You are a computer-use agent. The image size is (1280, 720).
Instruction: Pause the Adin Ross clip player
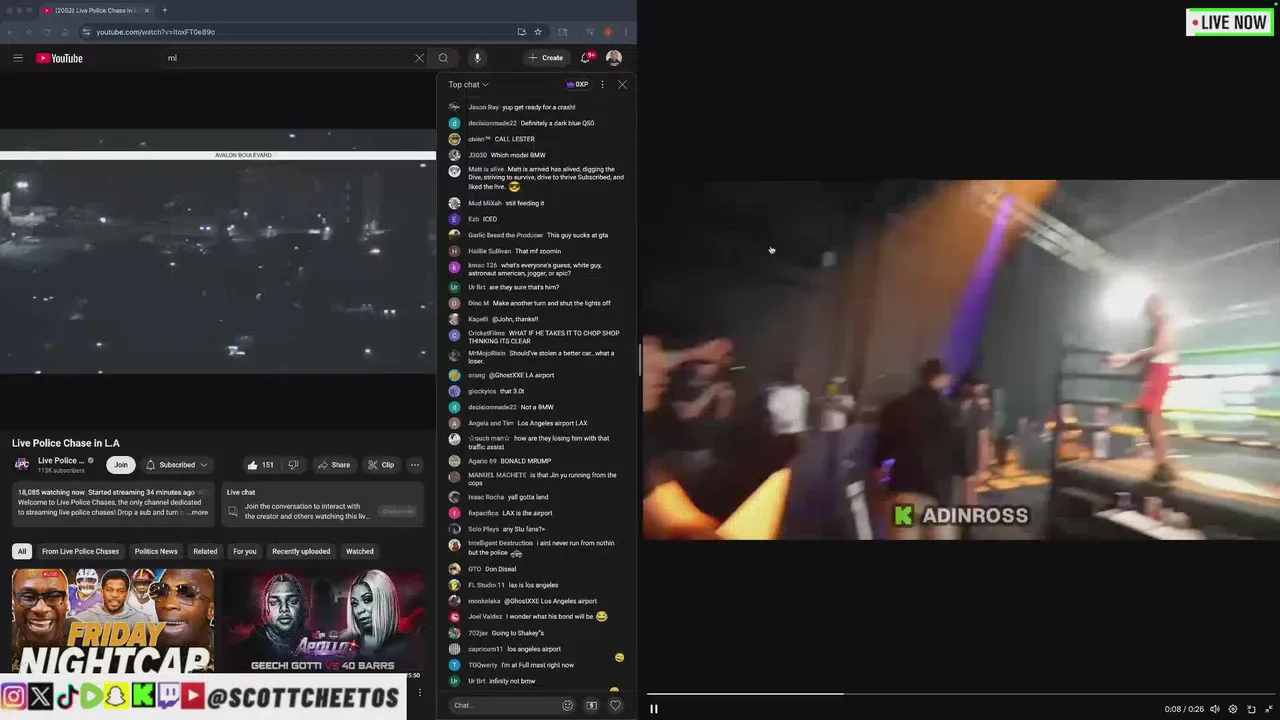pyautogui.click(x=654, y=709)
